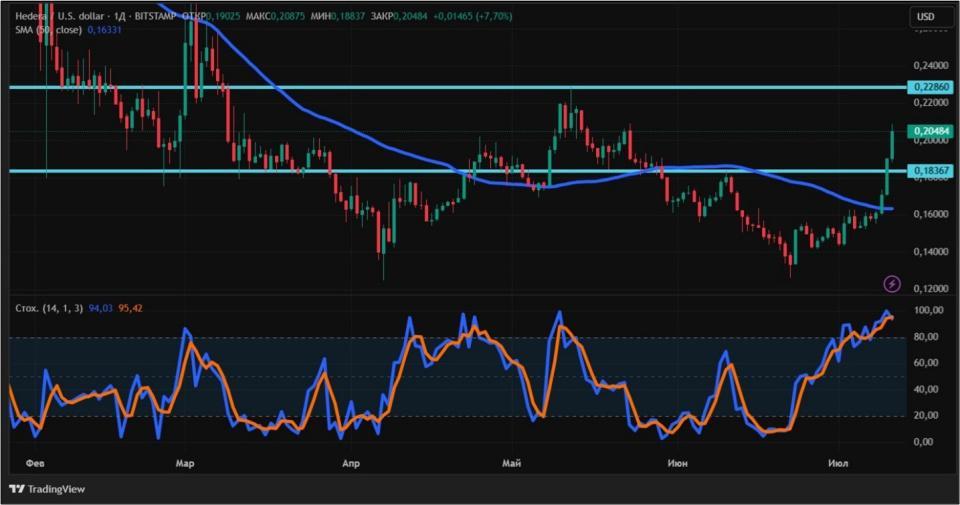This screenshot has width=960, height=505.
Task: Click the current price label 0,20484
Action: click(931, 131)
